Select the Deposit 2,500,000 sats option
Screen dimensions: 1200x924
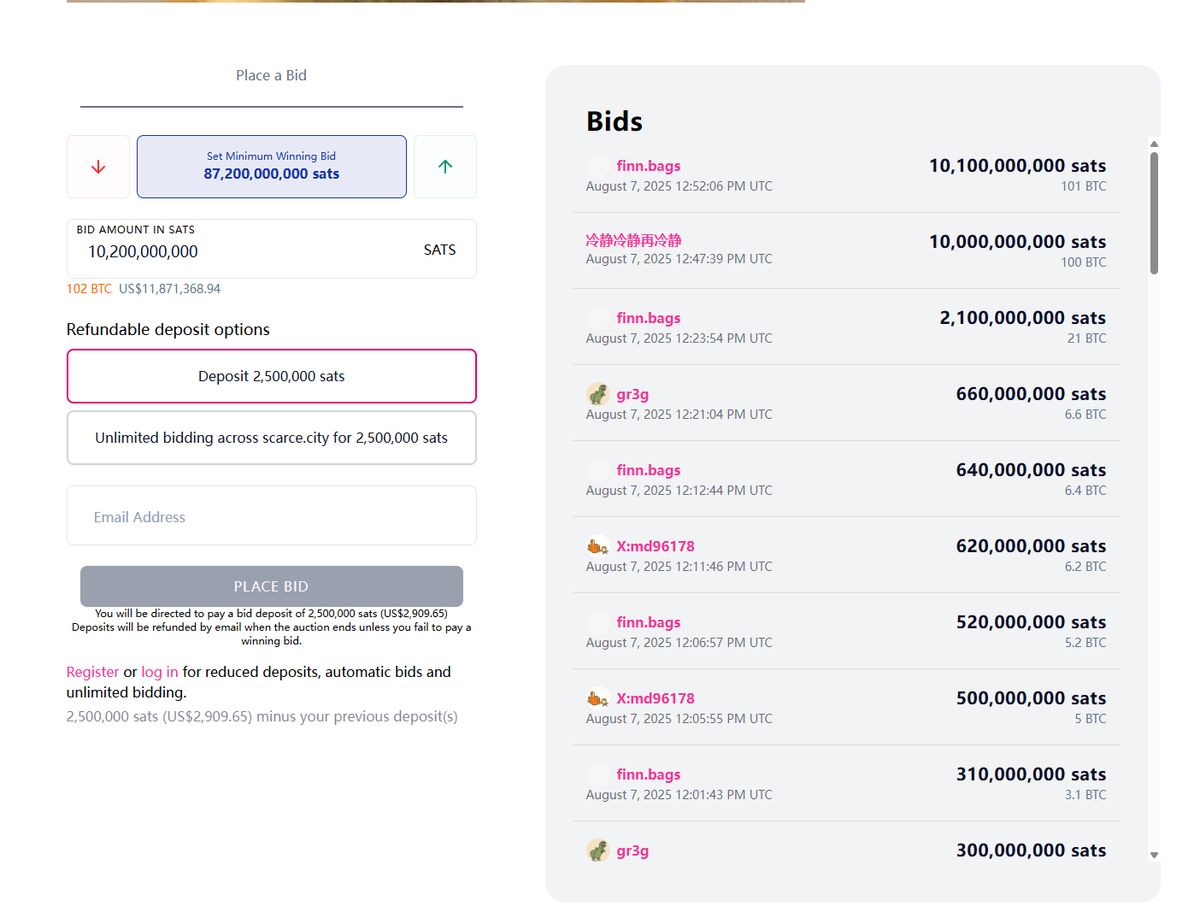(272, 376)
